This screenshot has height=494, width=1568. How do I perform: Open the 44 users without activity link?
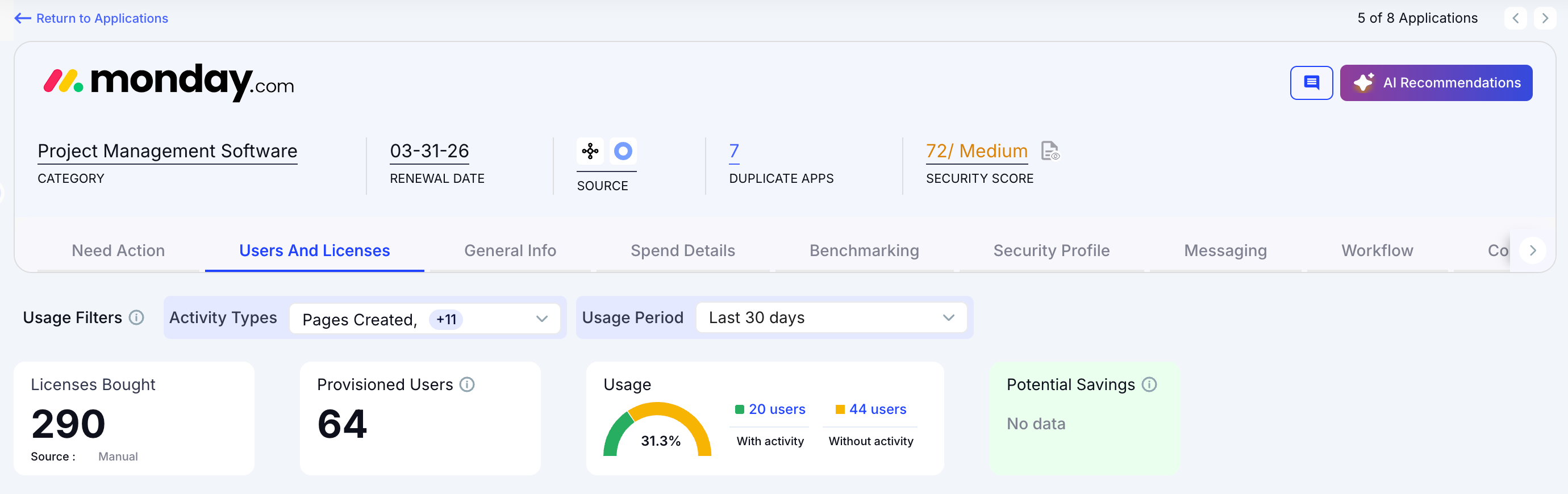[x=877, y=409]
